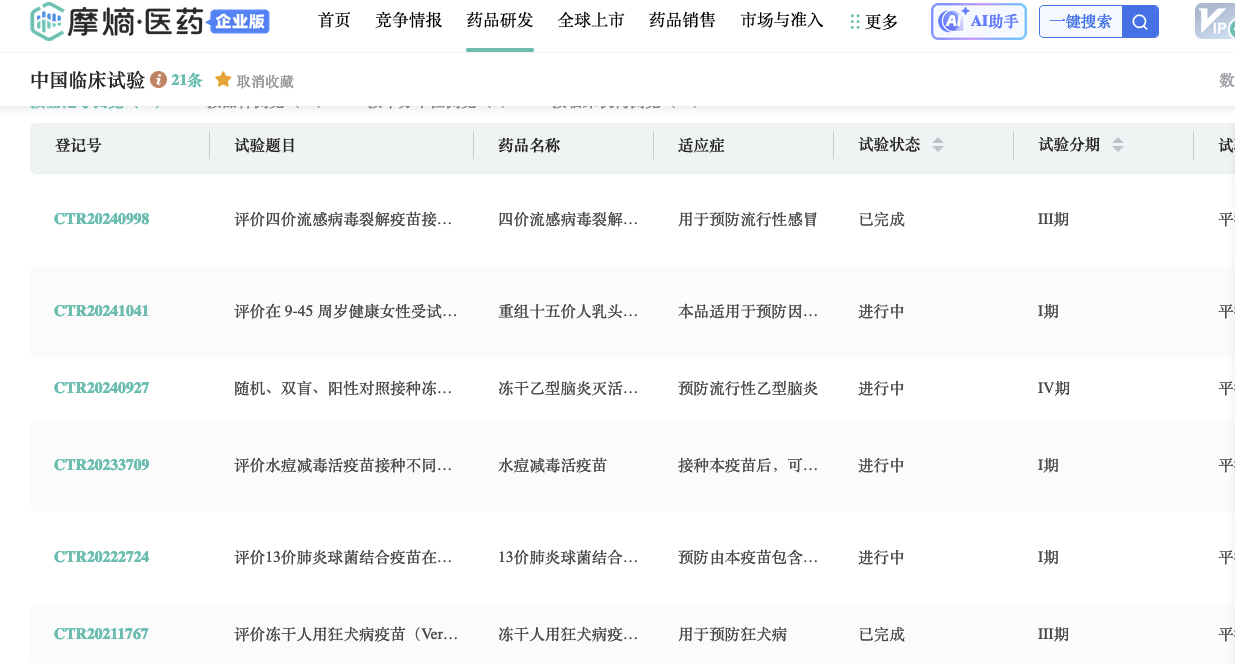Viewport: 1235px width, 664px height.
Task: Open trial record CTR20240998
Action: [x=101, y=219]
